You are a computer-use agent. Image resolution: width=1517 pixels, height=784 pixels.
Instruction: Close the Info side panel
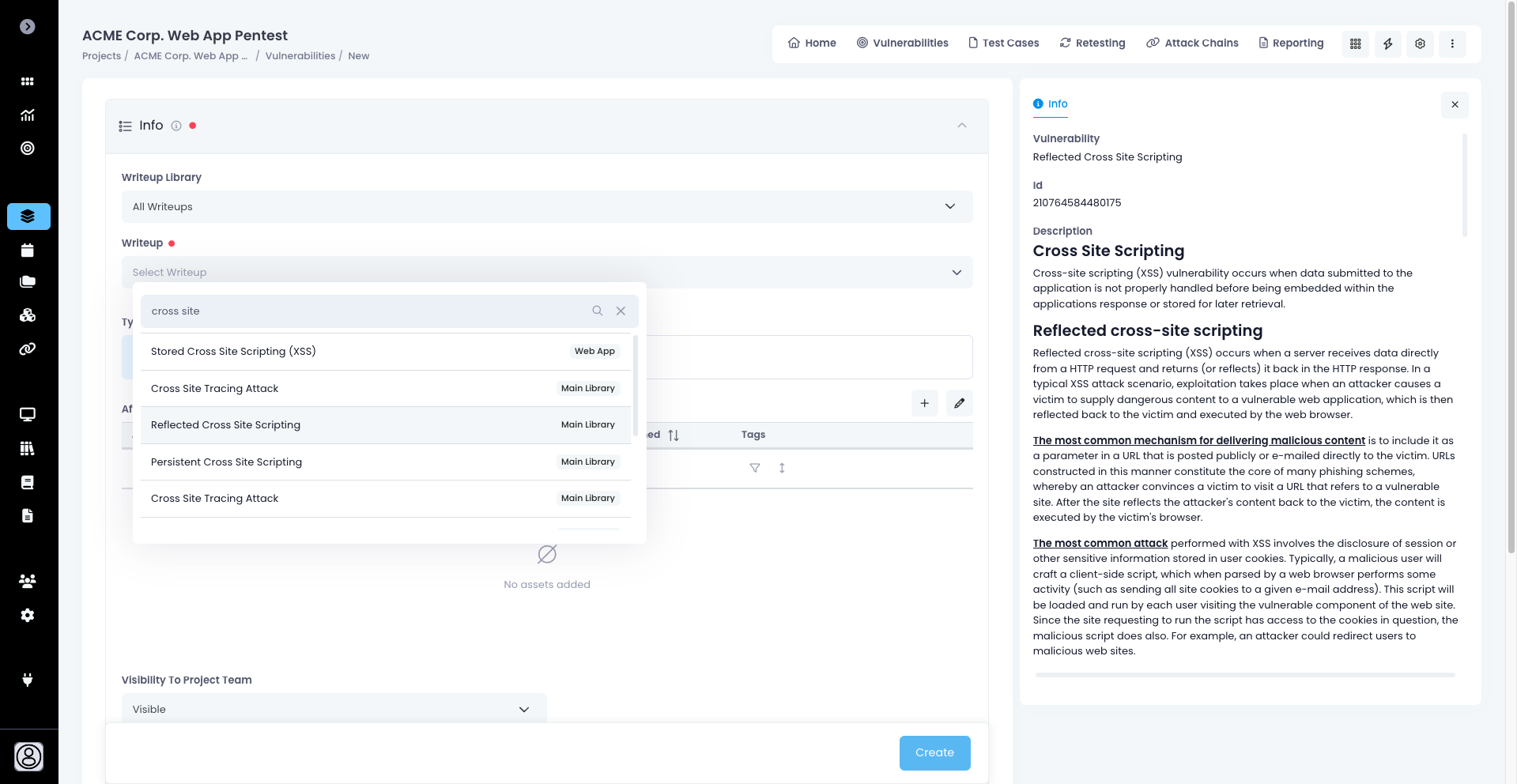click(x=1454, y=105)
